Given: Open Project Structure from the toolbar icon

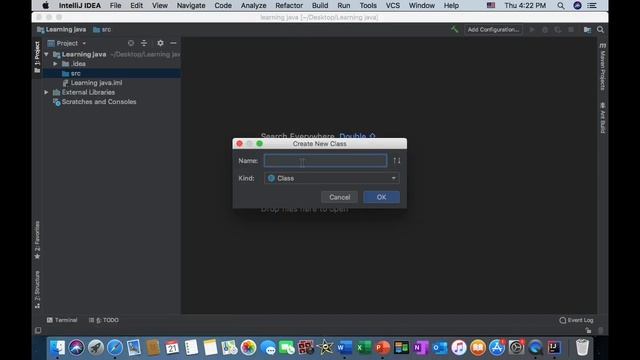Looking at the screenshot, I should point(587,29).
